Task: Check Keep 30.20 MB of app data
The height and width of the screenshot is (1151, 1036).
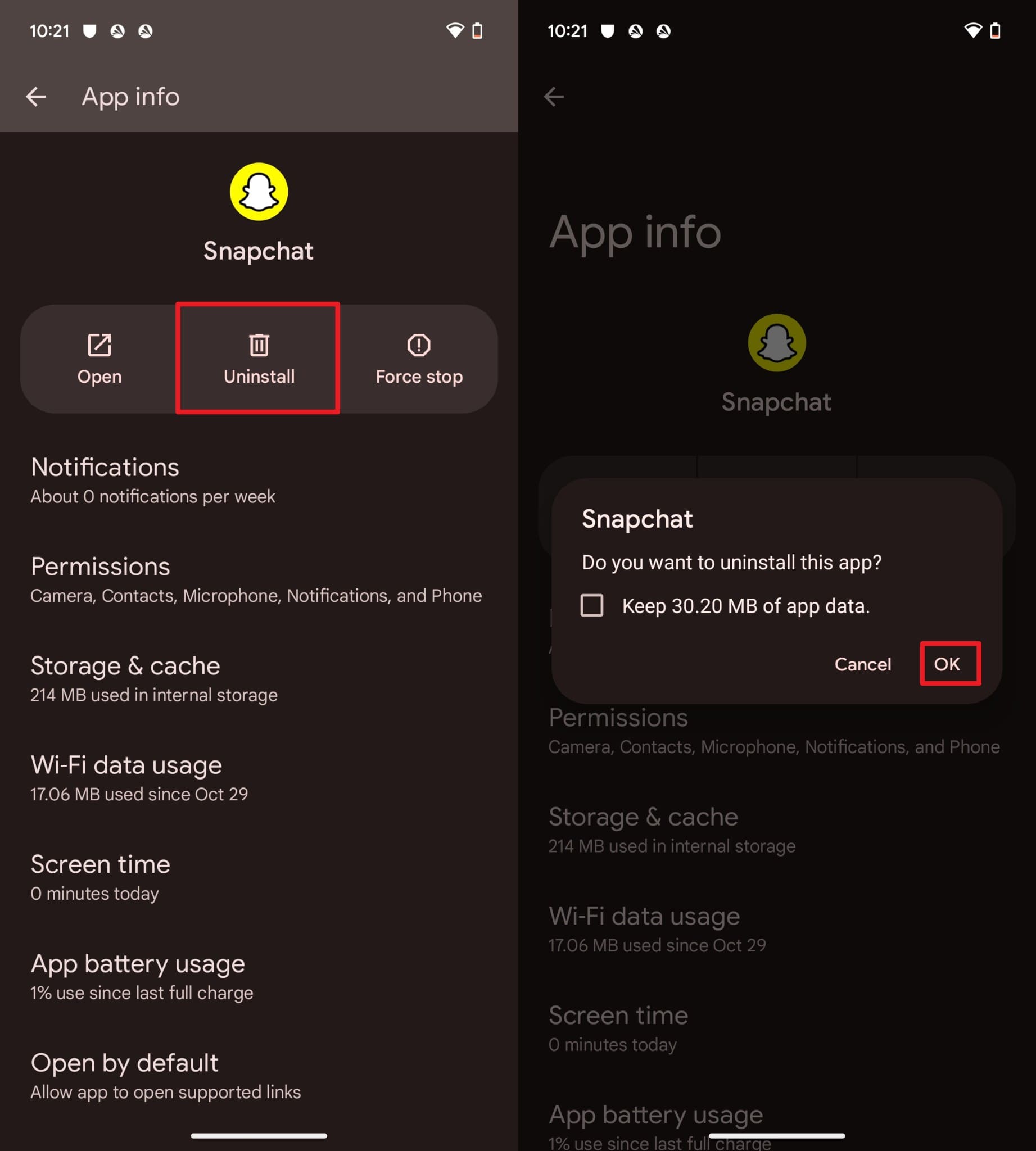Action: [x=592, y=606]
